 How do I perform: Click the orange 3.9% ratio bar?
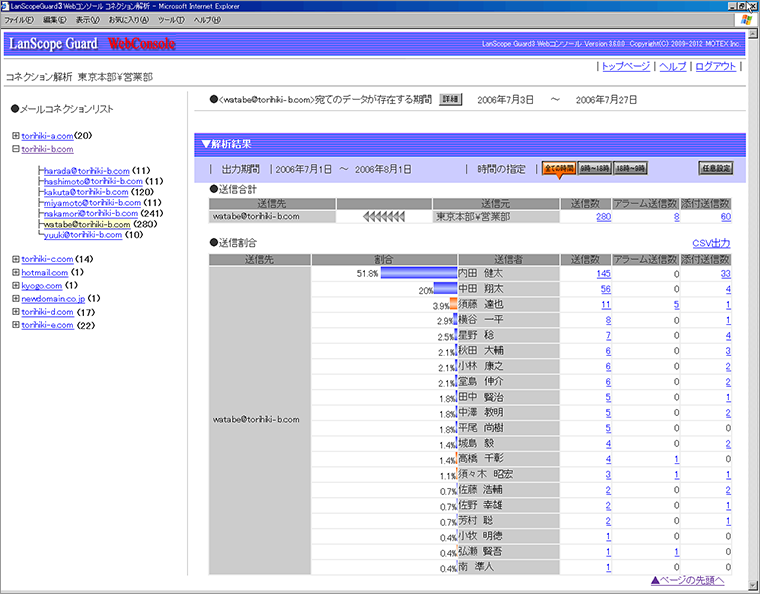[454, 304]
